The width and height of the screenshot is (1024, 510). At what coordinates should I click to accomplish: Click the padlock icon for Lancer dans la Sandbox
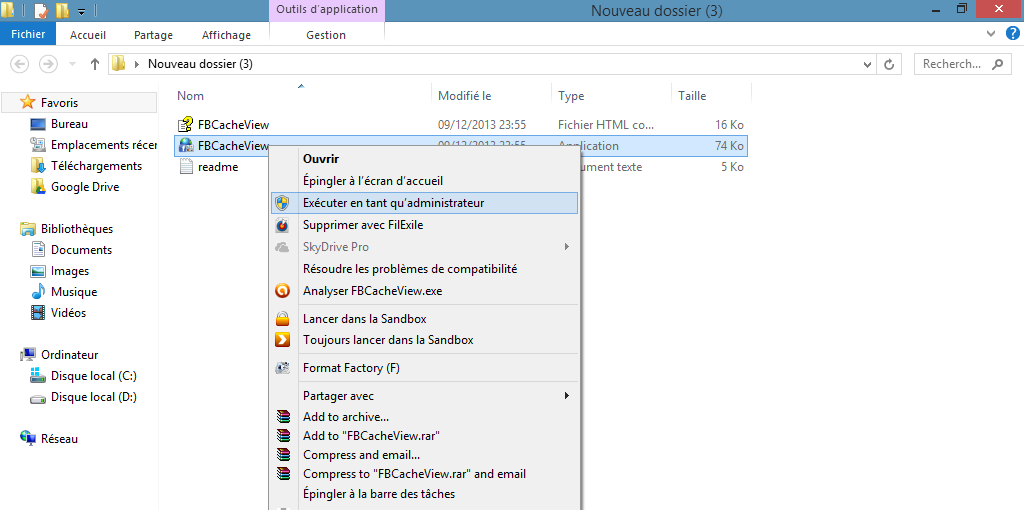point(282,319)
